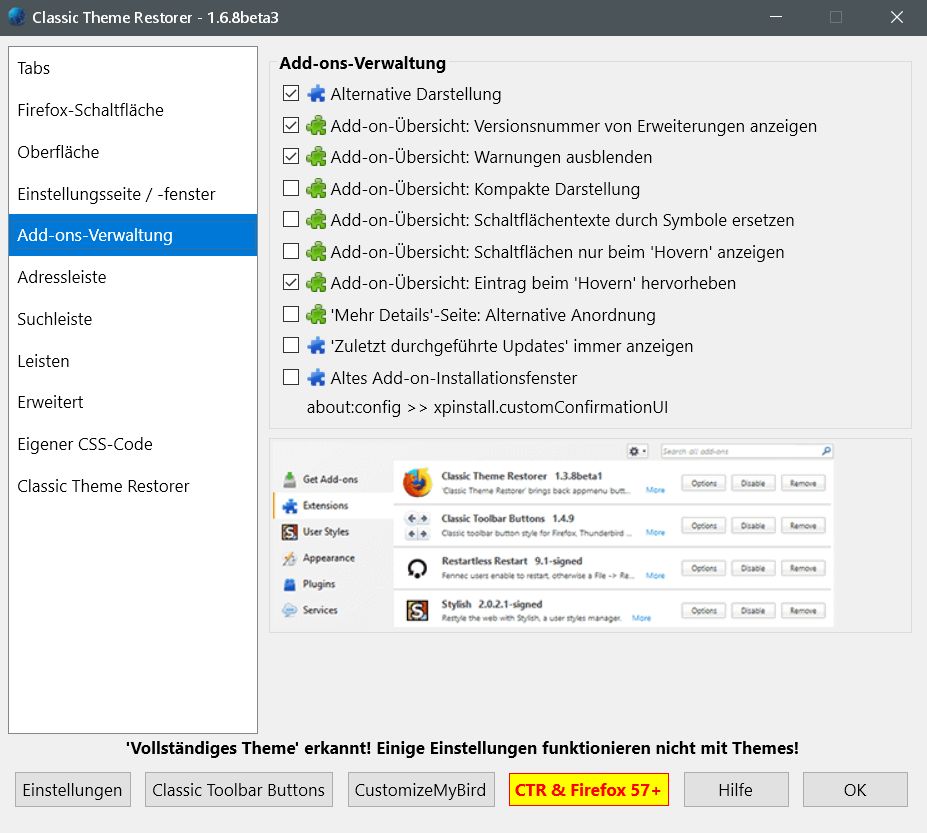
Task: Click green puzzle icon beside Warnungen ausblenden
Action: [317, 157]
